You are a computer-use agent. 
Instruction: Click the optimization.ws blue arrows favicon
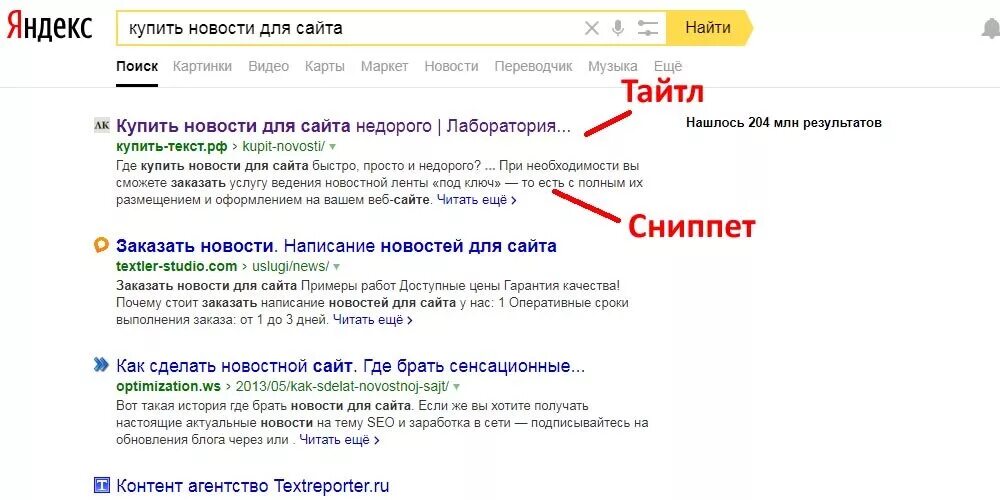coord(101,365)
